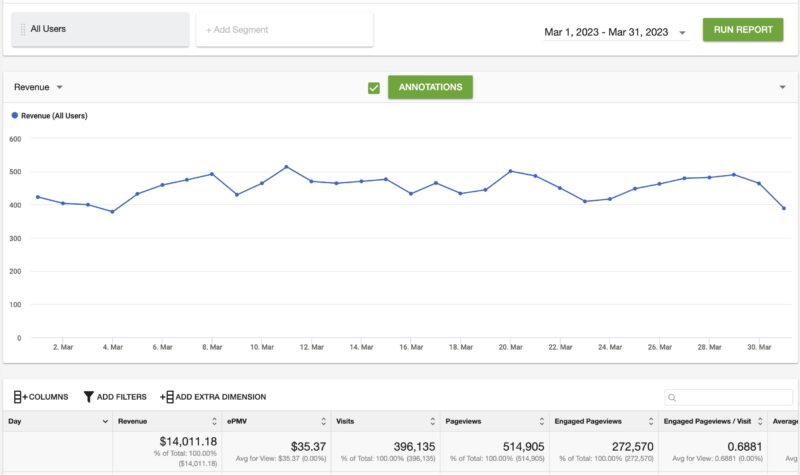Screen dimensions: 800x475
Task: Sort by Engaged Pageviews column arrows
Action: pos(650,422)
